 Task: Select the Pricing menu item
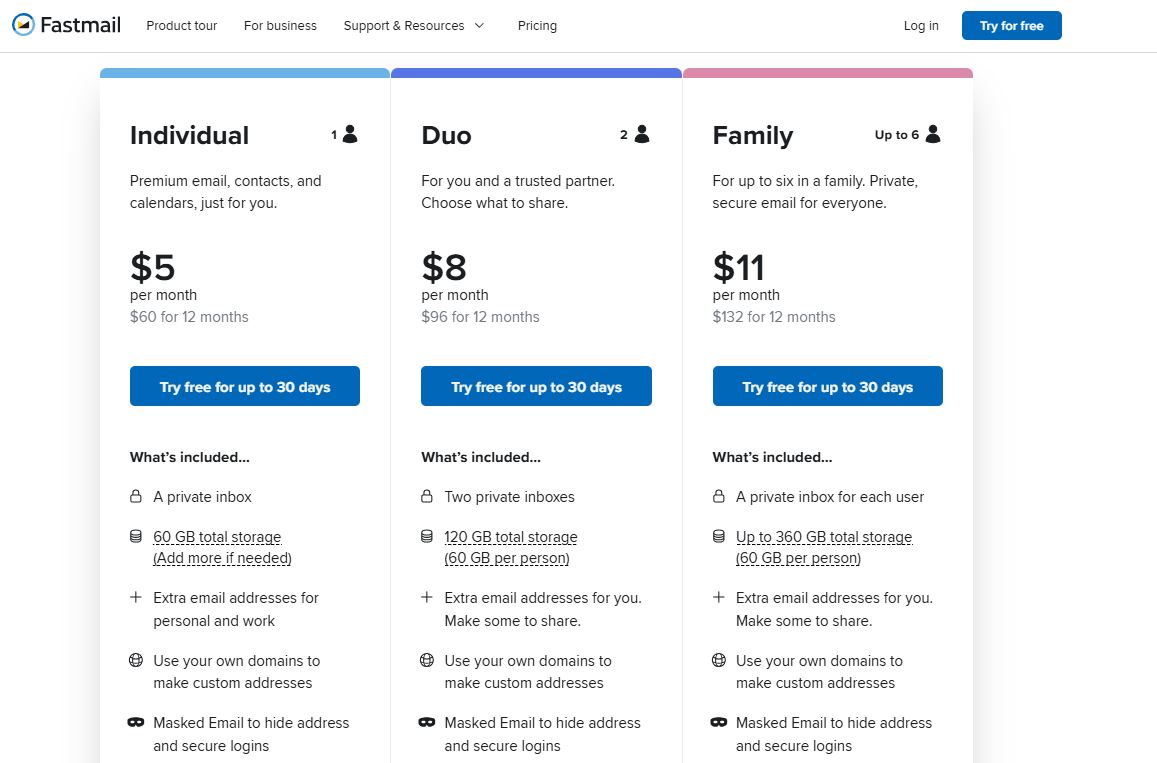[x=537, y=26]
